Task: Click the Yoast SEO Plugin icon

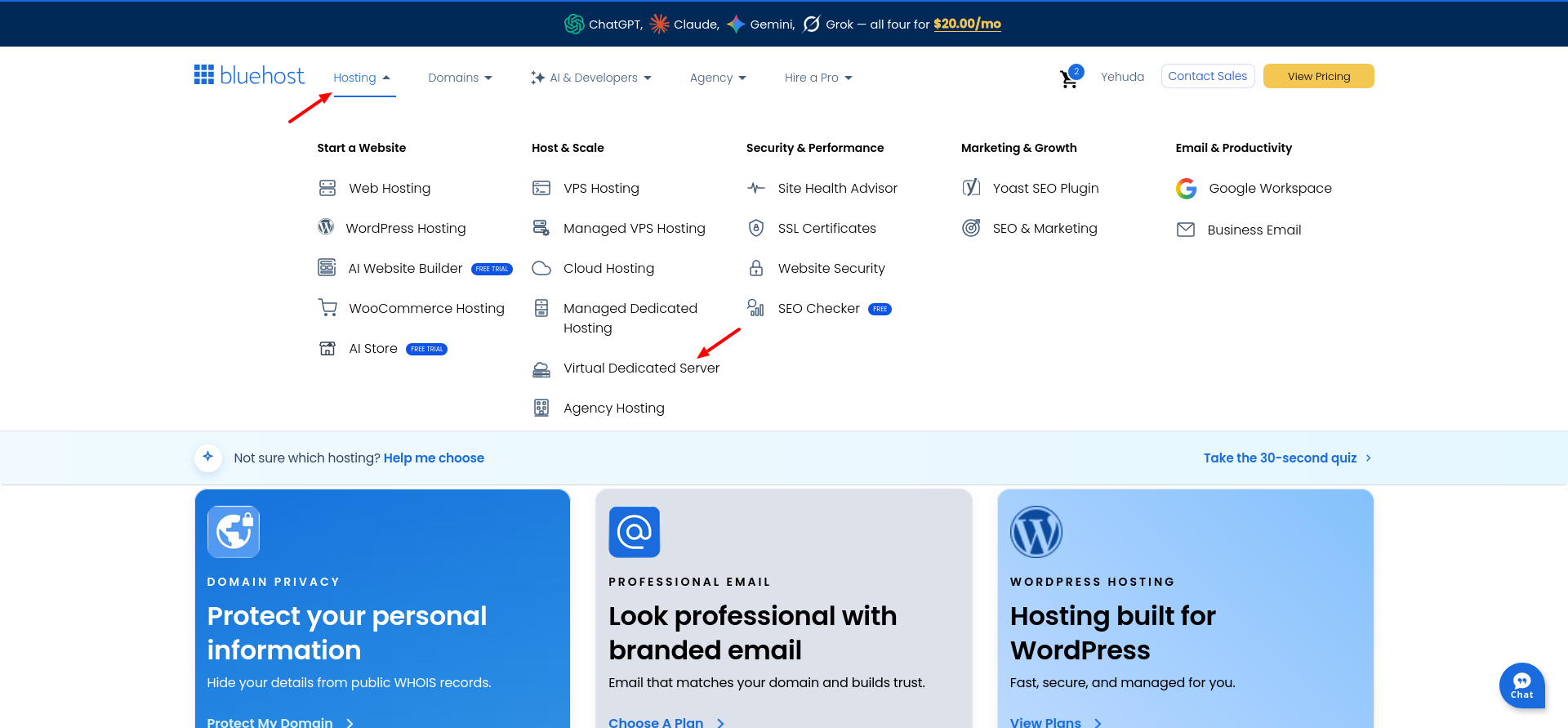Action: point(971,188)
